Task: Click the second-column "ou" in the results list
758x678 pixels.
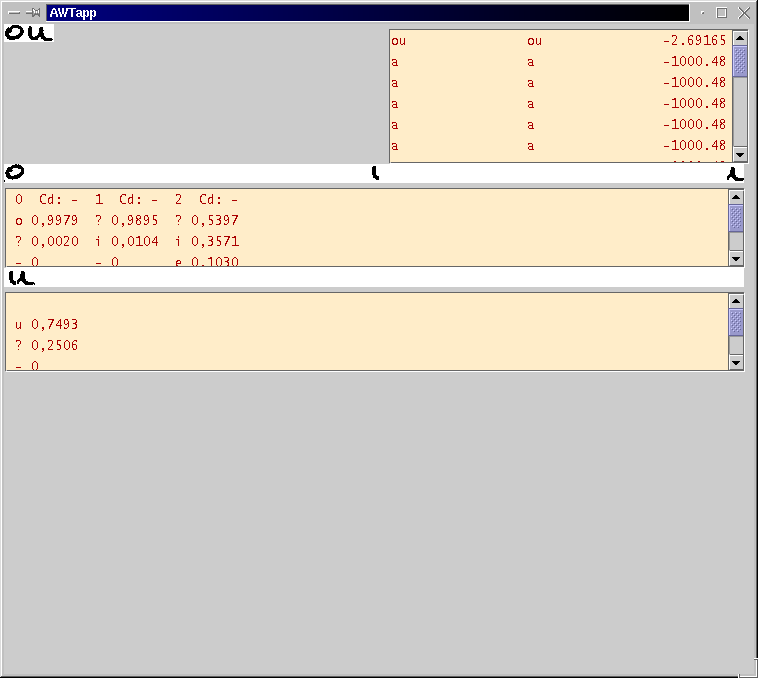Action: [x=534, y=41]
